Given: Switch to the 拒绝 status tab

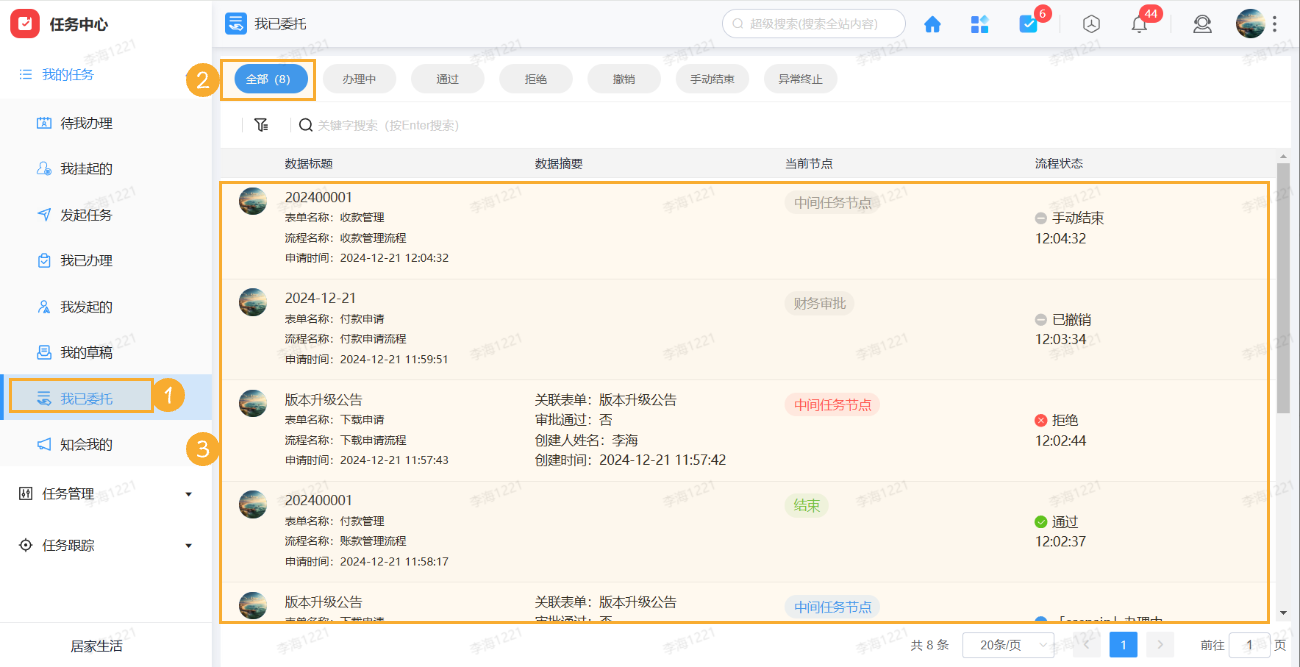Looking at the screenshot, I should (x=536, y=78).
